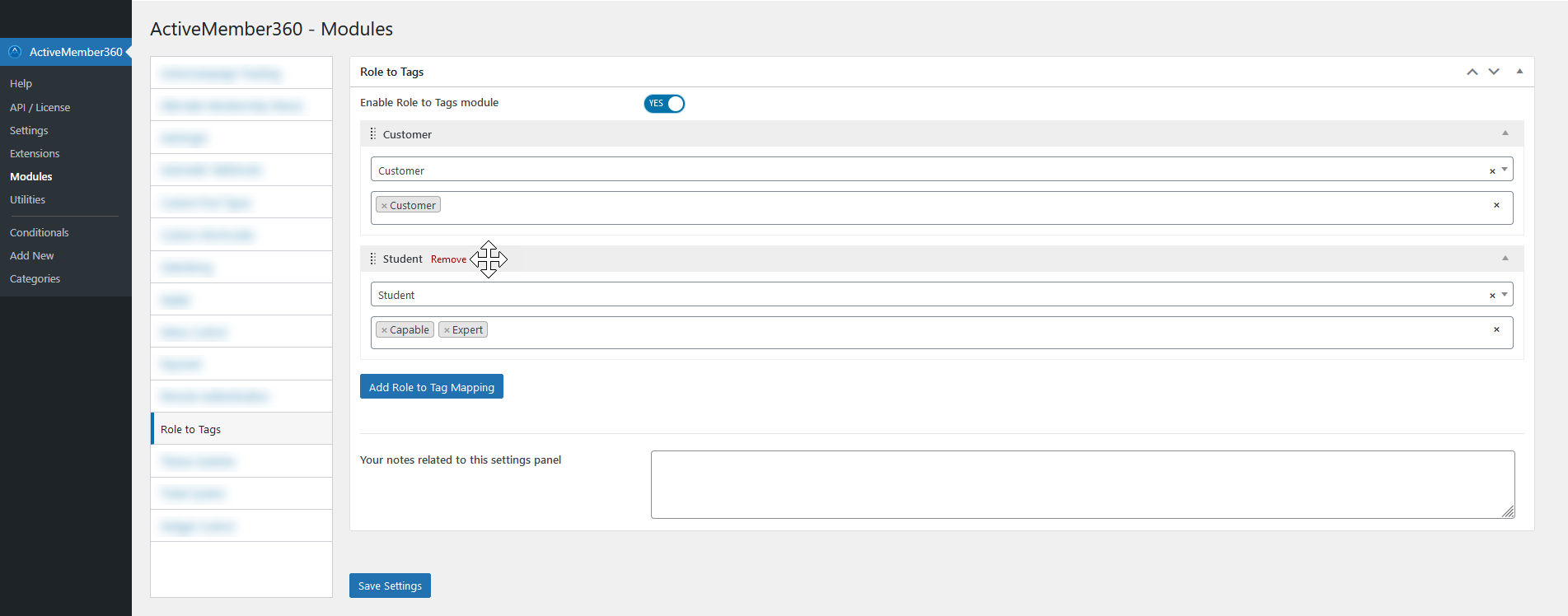Open the Customer role select box
Viewport: 1568px width, 616px height.
942,170
